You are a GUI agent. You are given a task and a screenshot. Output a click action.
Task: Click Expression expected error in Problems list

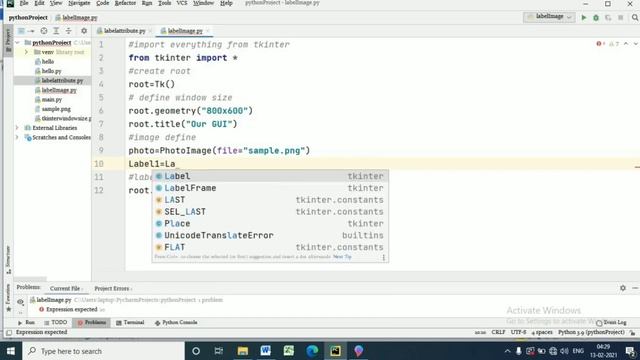(71, 309)
